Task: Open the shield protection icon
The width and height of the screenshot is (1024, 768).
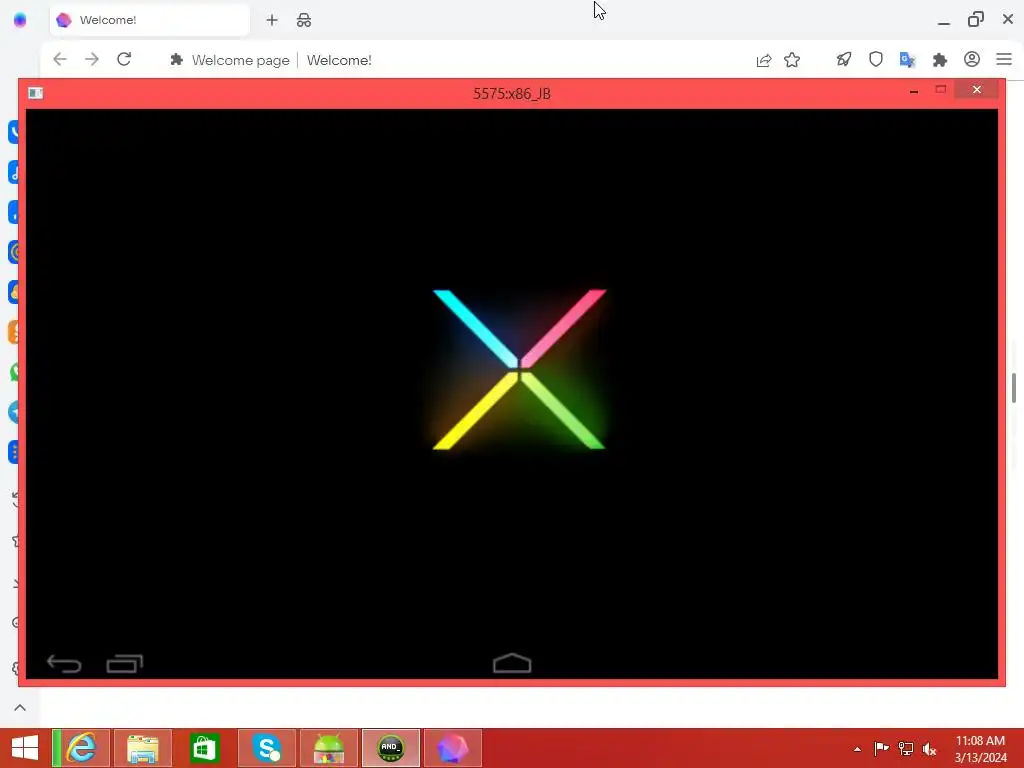Action: click(876, 59)
